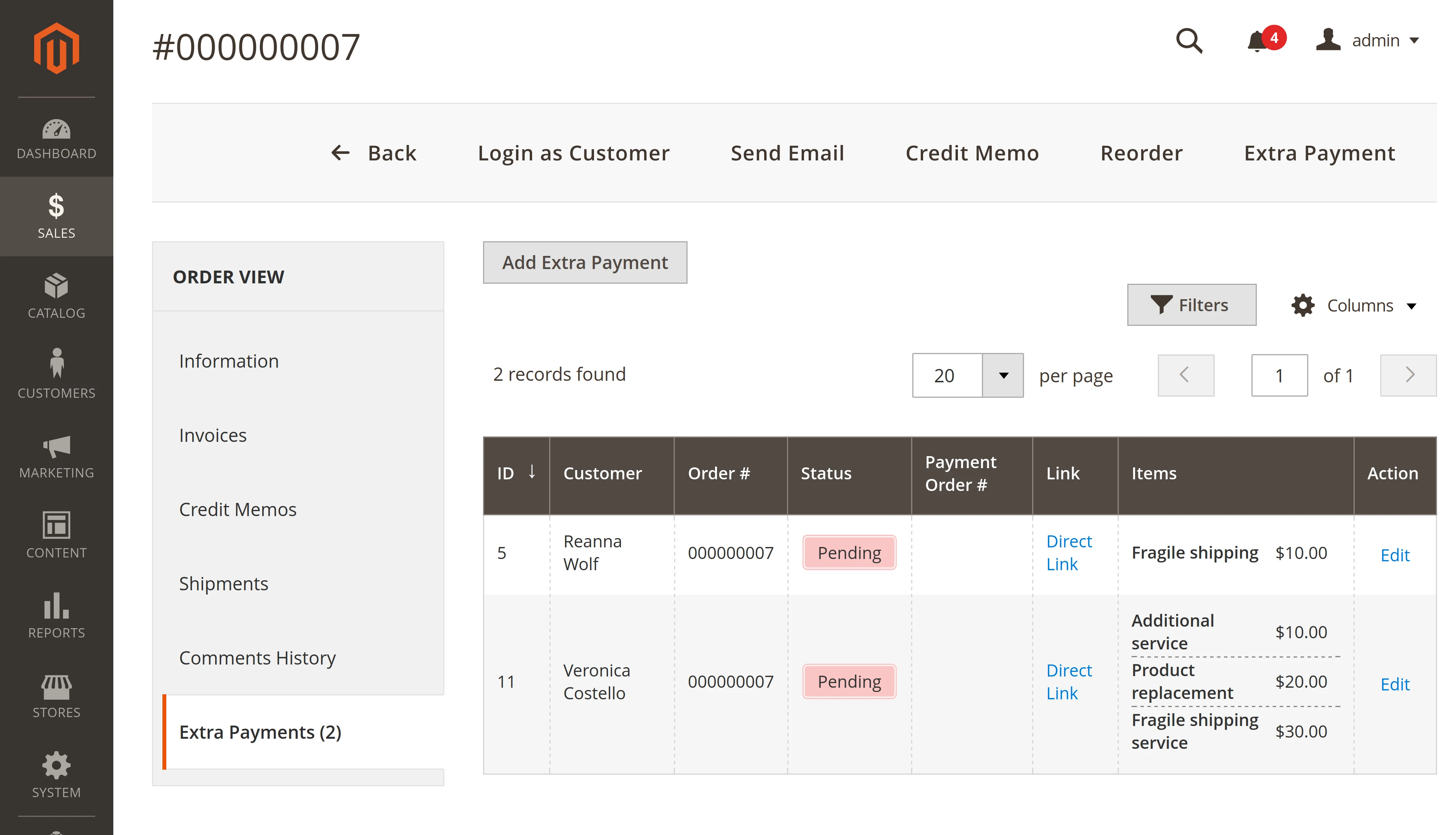Image resolution: width=1456 pixels, height=835 pixels.
Task: Click the Filters button
Action: coord(1191,305)
